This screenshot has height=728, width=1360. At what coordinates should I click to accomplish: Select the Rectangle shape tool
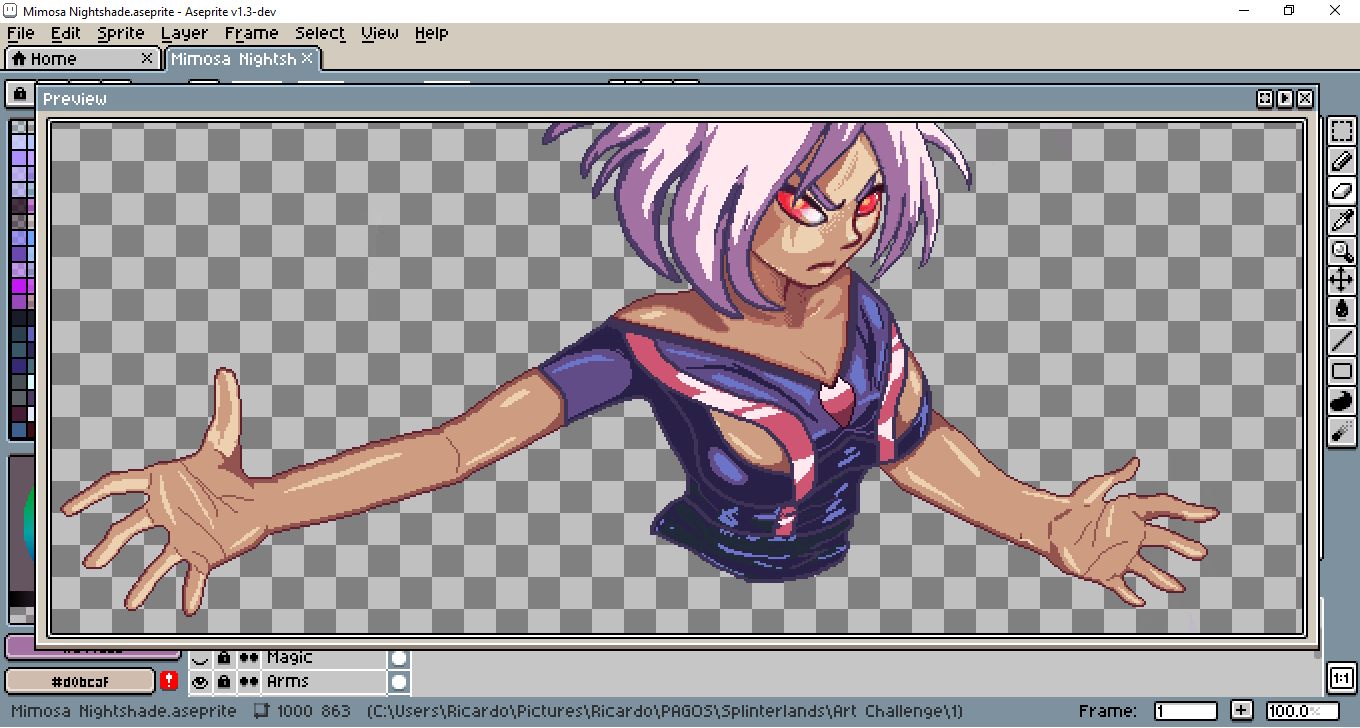coord(1341,371)
